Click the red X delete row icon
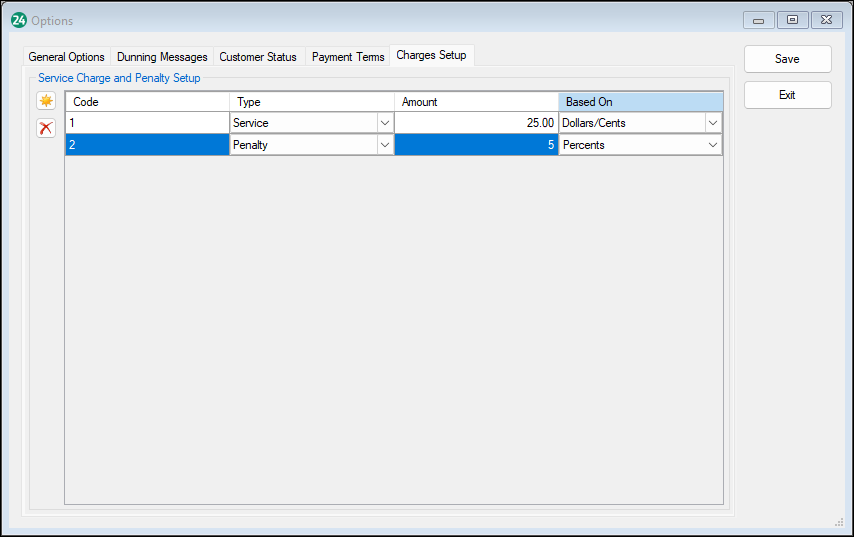The image size is (854, 537). click(46, 128)
